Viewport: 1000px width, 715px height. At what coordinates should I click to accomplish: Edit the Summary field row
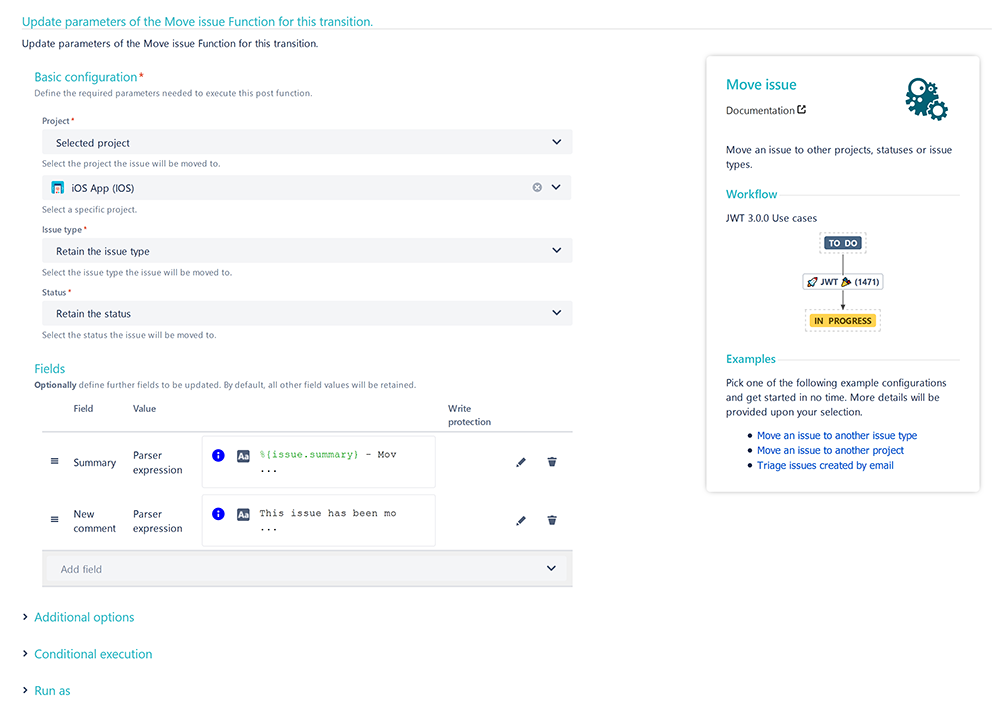point(521,462)
